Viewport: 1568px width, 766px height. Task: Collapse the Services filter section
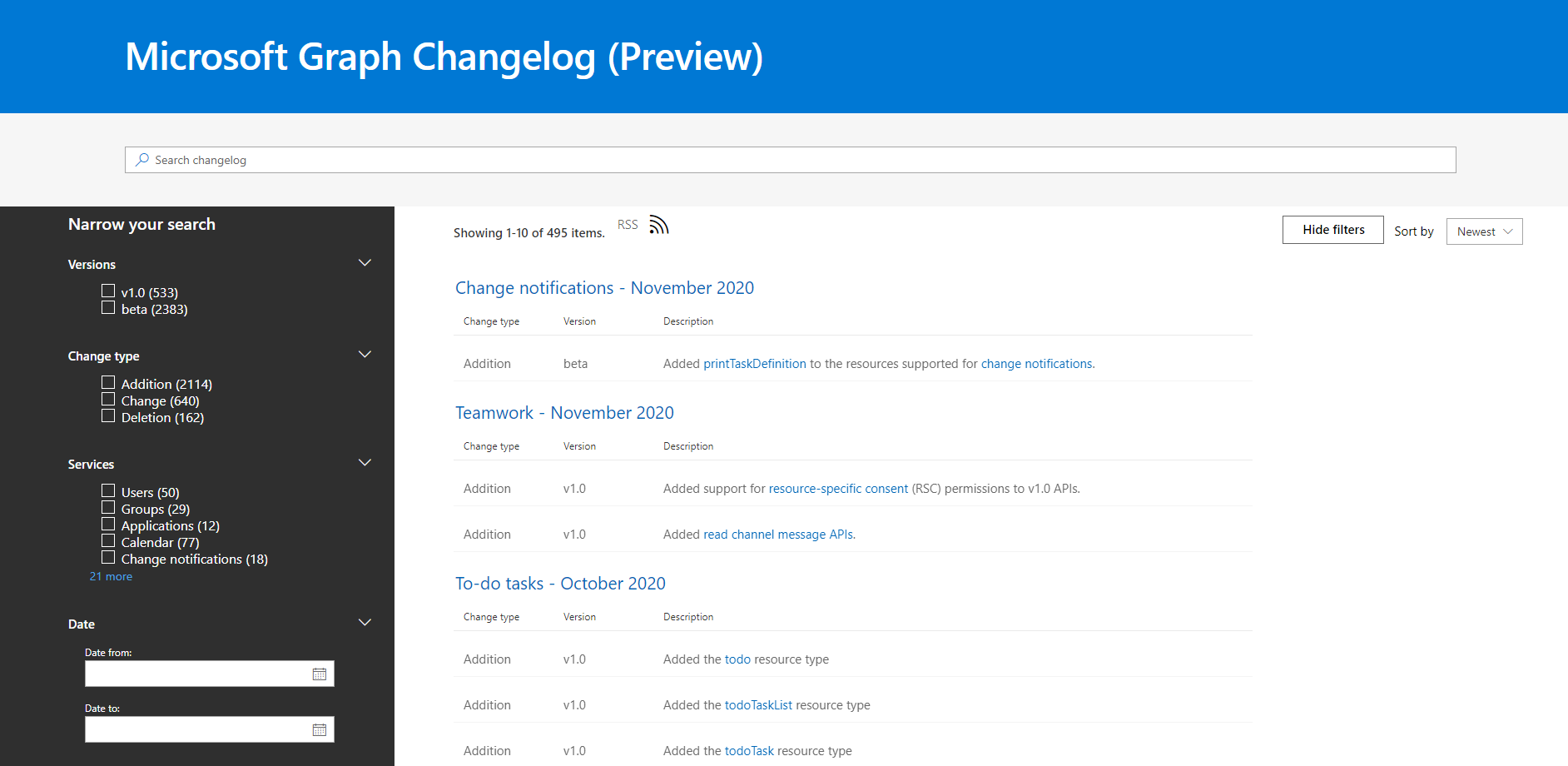(365, 462)
